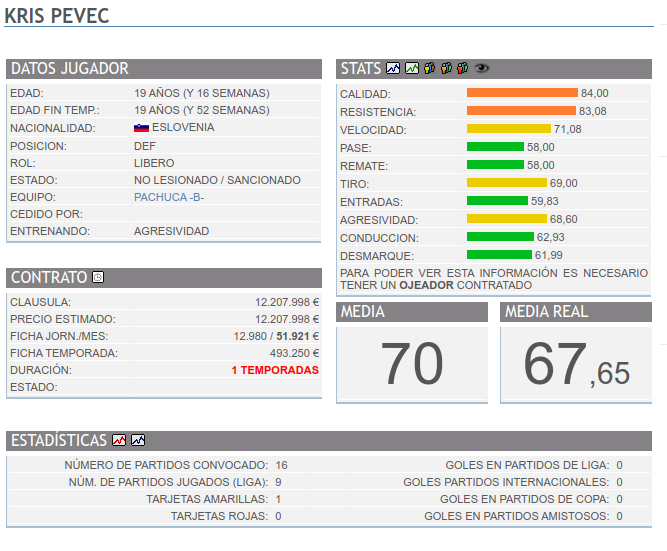667x551 pixels.
Task: Click the red 1 TEMPORADAS duration text
Action: coord(274,370)
